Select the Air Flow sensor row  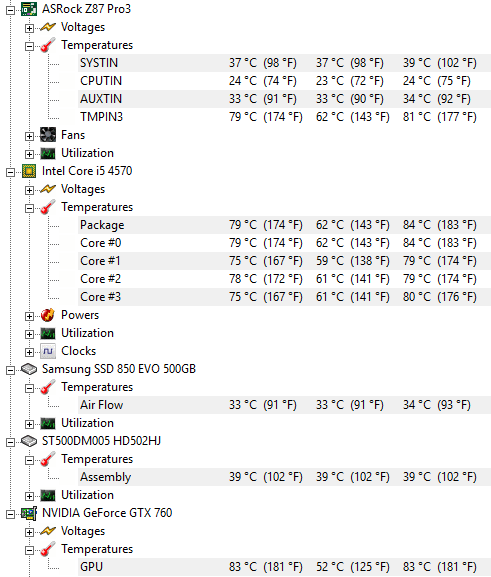285,405
